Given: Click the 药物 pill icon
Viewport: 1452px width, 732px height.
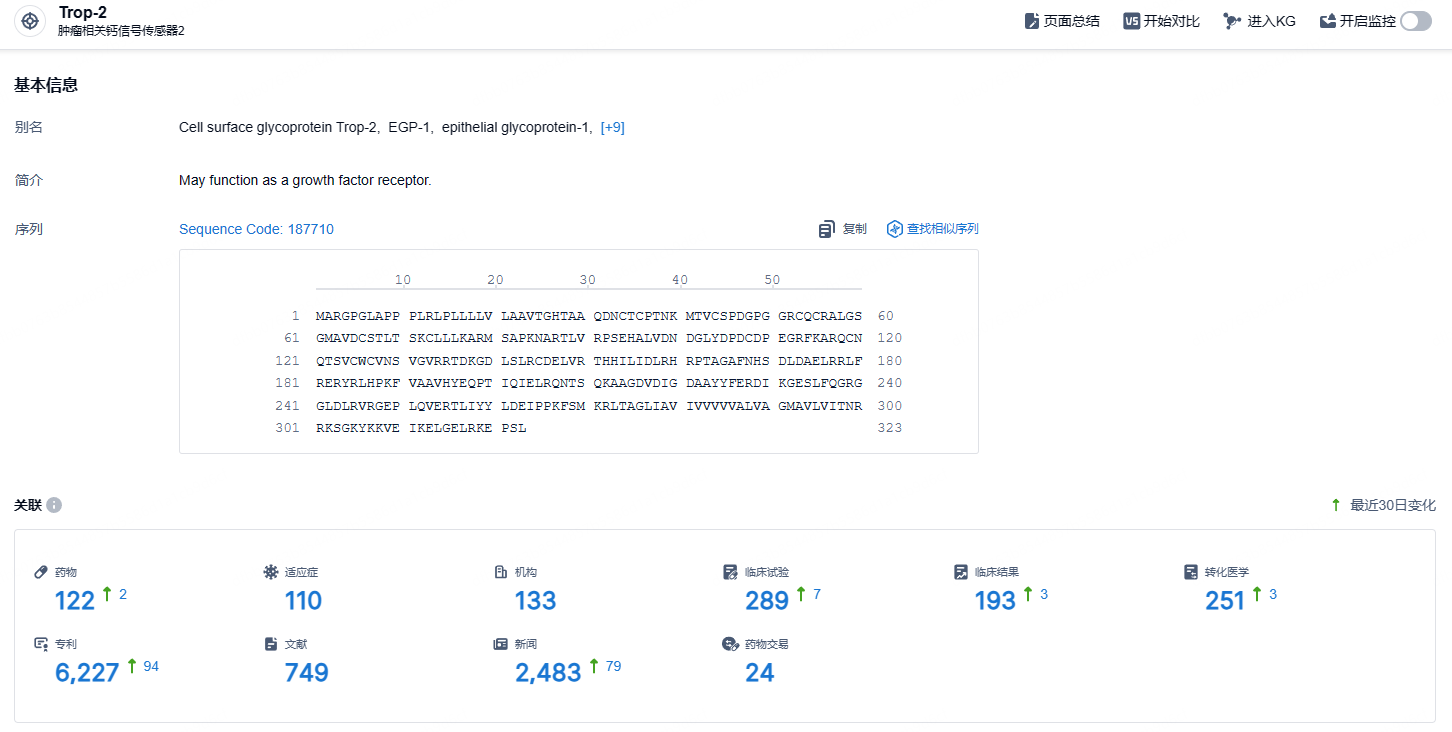Looking at the screenshot, I should pyautogui.click(x=41, y=572).
